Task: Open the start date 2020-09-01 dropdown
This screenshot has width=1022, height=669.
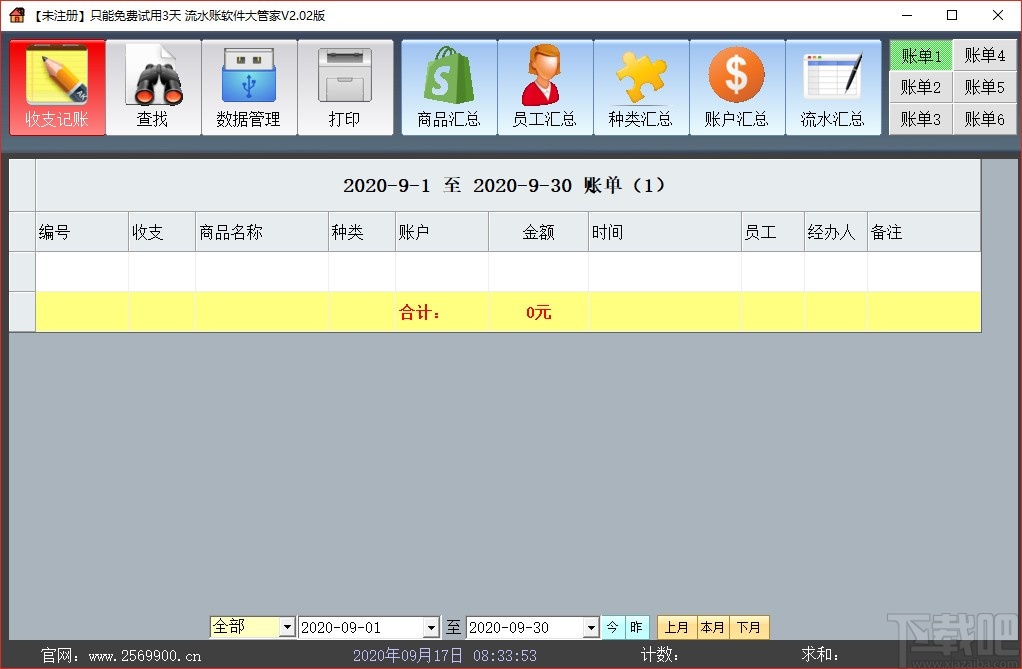Action: [x=431, y=627]
